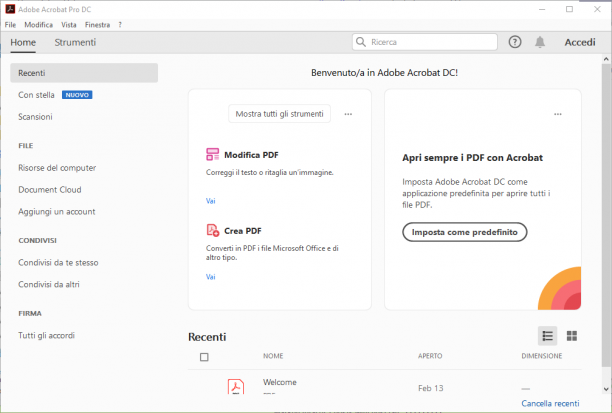The height and width of the screenshot is (413, 612).
Task: Click the Adobe Acrobat logo in title bar
Action: (10, 9)
